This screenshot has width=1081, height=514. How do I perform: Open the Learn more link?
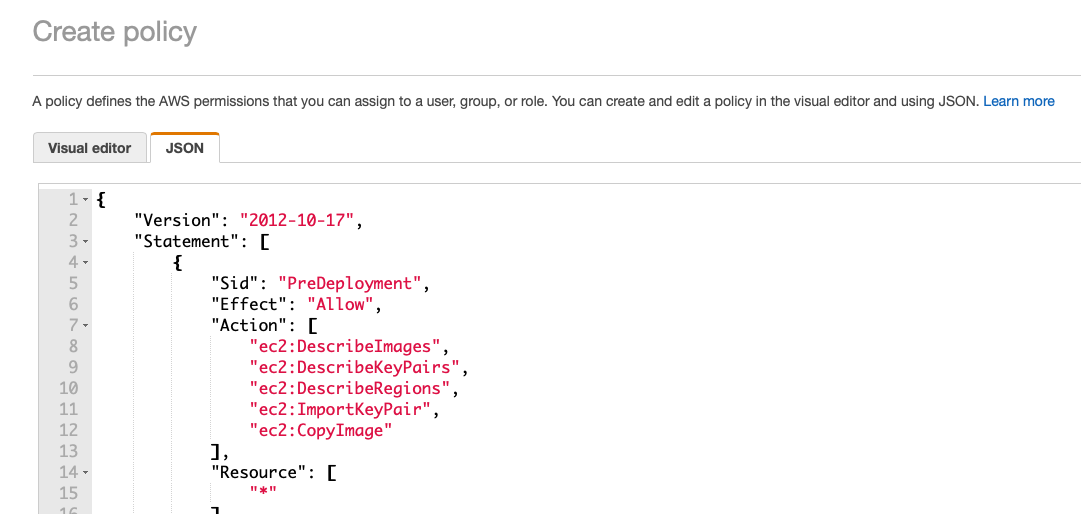pos(1018,101)
